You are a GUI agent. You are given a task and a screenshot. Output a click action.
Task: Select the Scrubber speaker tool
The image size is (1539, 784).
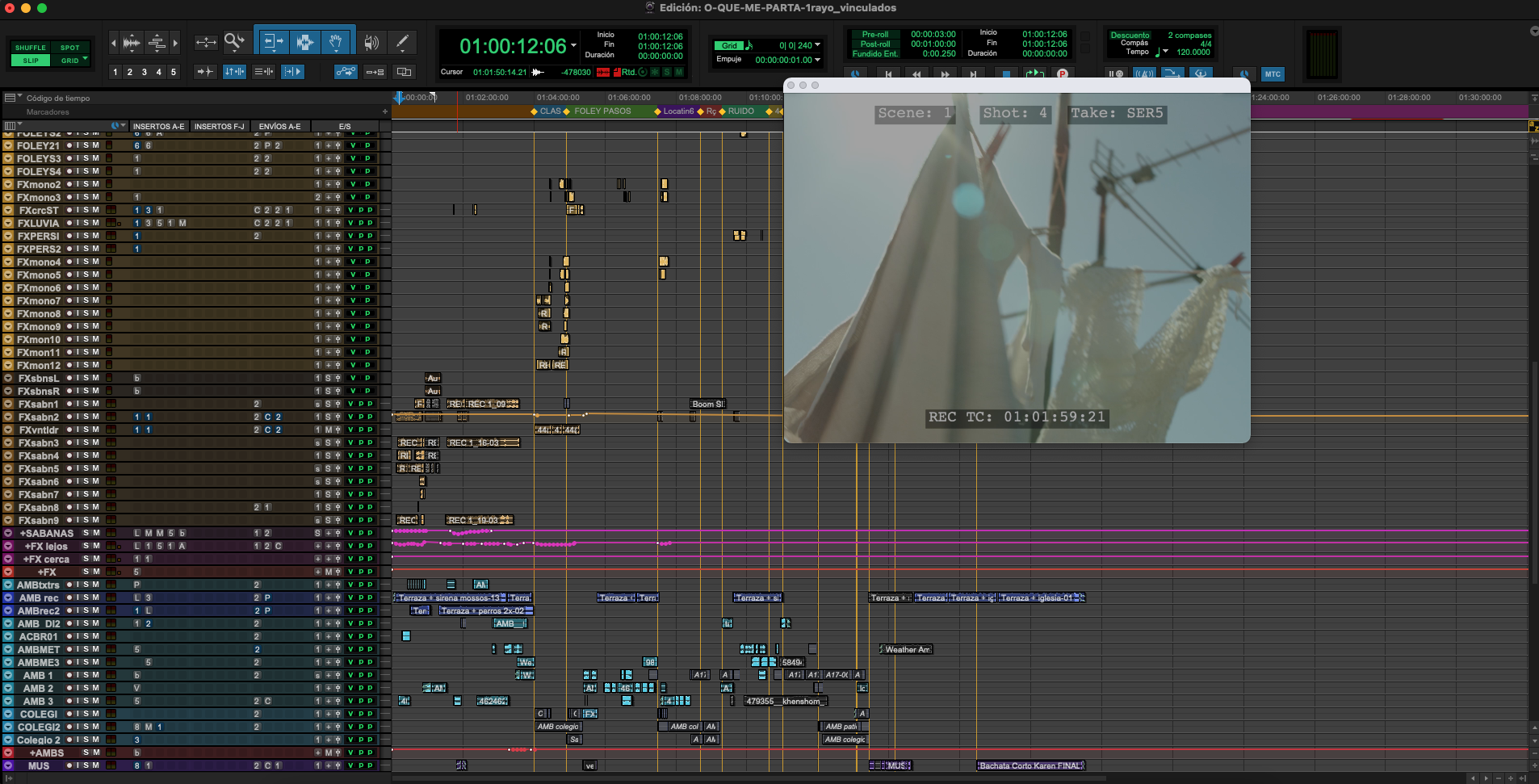(371, 42)
